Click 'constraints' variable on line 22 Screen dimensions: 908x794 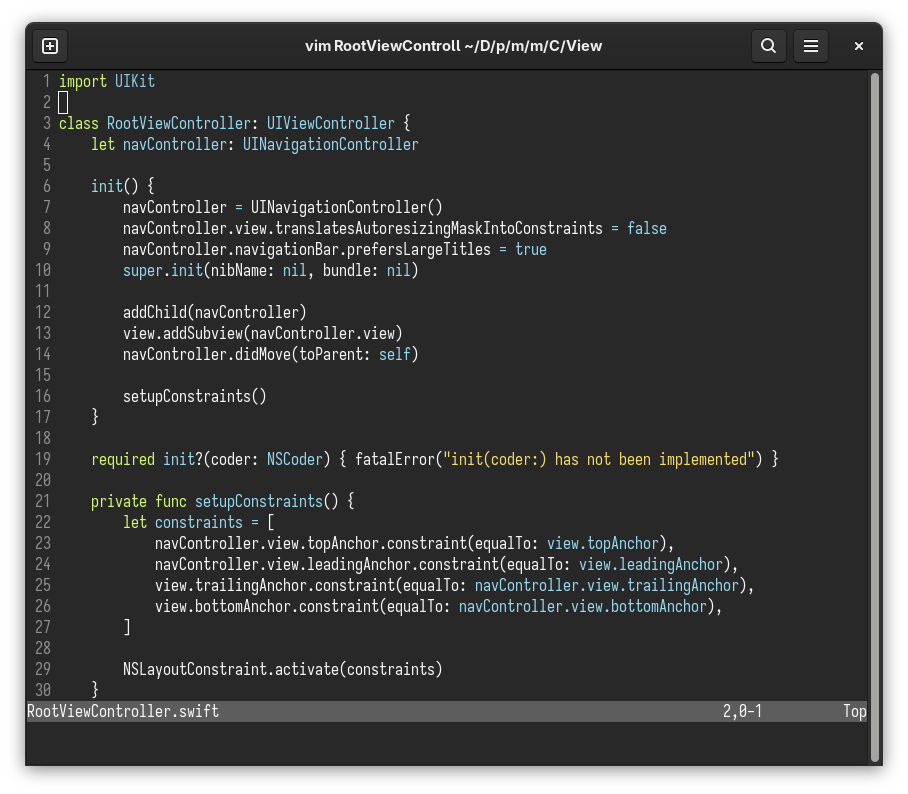click(x=199, y=522)
